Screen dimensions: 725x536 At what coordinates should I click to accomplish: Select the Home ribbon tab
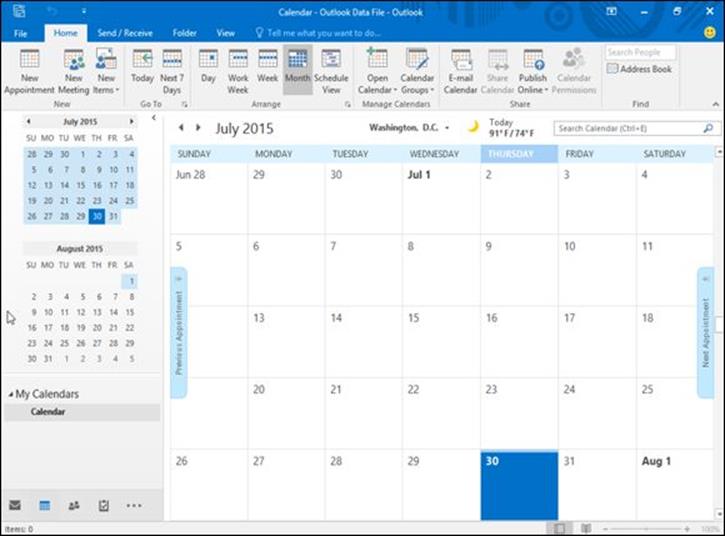tap(66, 33)
